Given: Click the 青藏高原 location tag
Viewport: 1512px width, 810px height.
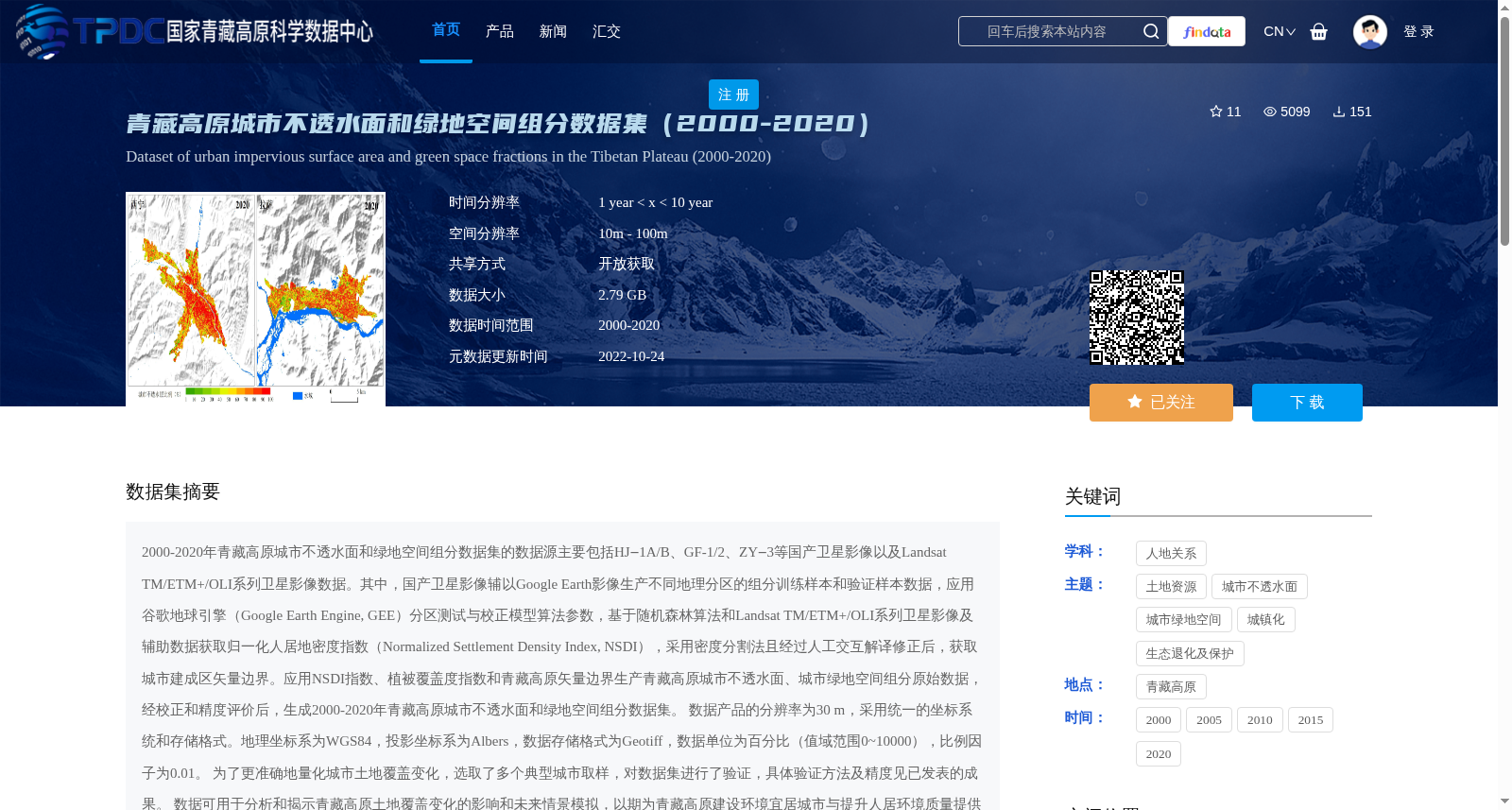Looking at the screenshot, I should tap(1171, 687).
